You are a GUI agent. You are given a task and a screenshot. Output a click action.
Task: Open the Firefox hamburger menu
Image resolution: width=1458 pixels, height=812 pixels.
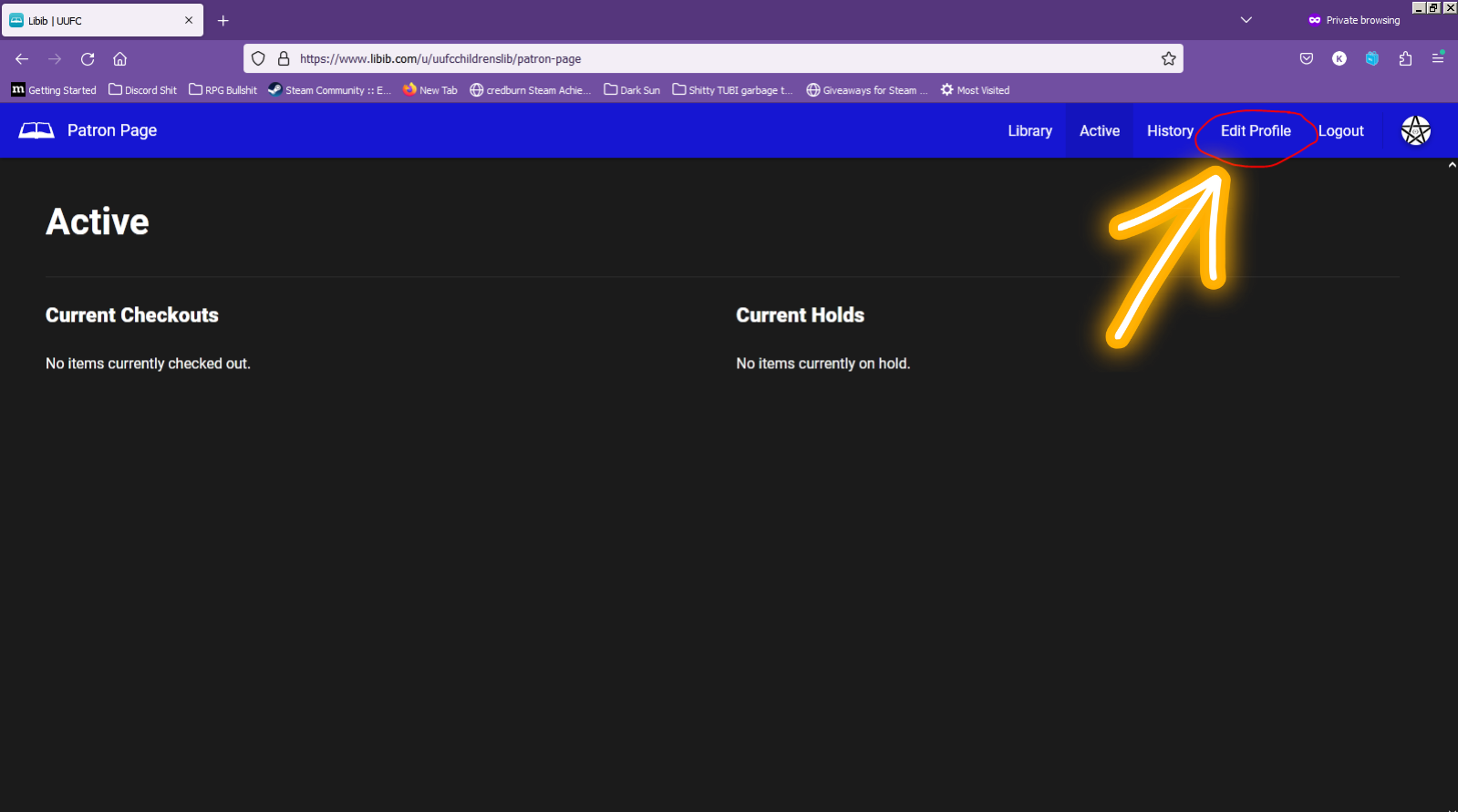(1438, 58)
